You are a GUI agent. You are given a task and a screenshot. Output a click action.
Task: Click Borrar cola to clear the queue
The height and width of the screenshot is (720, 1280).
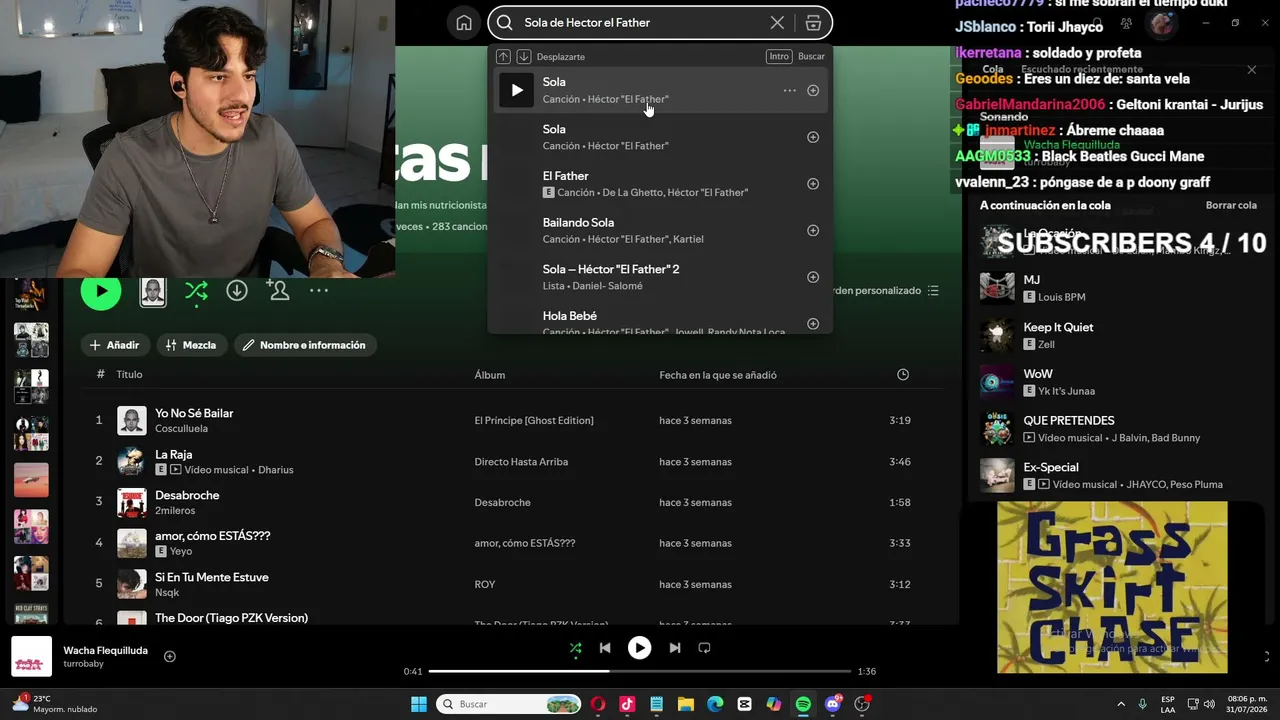(1231, 206)
